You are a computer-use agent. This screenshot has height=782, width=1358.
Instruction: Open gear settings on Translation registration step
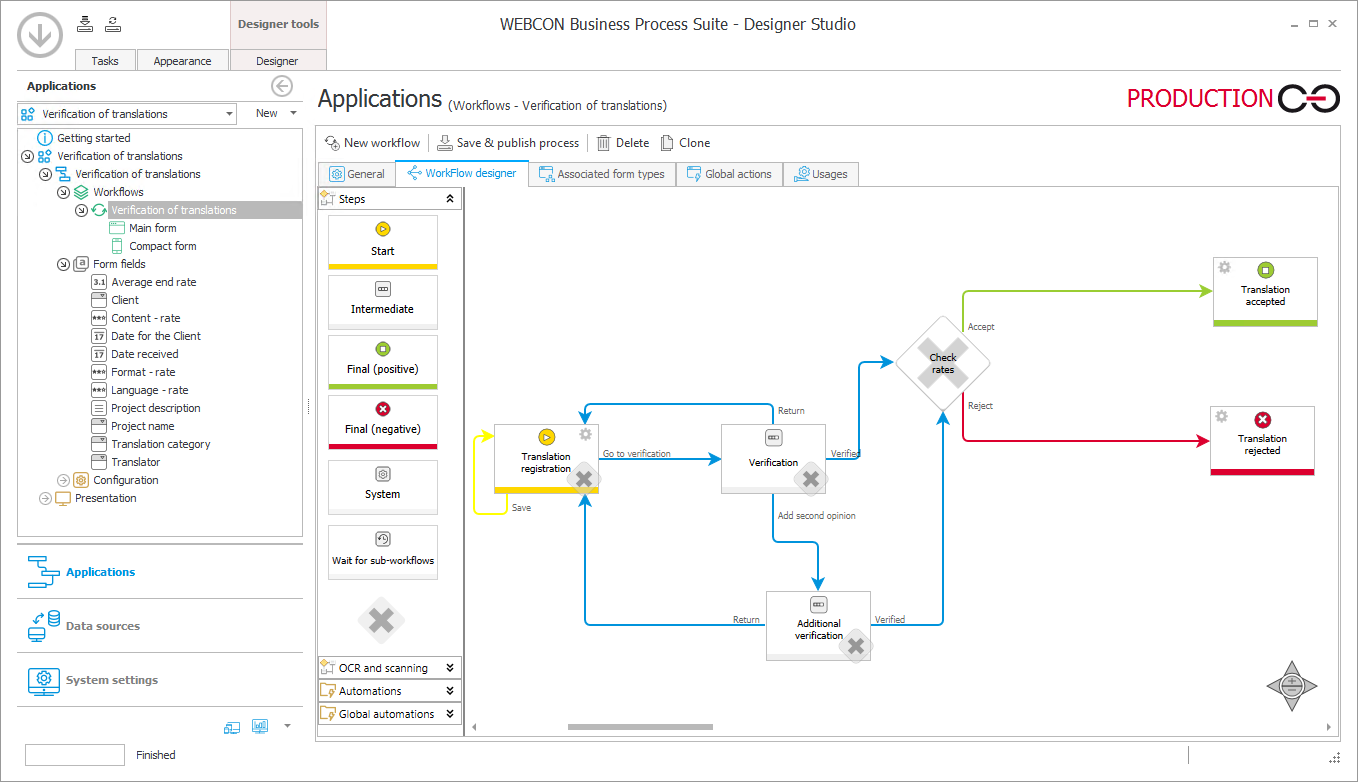(585, 434)
